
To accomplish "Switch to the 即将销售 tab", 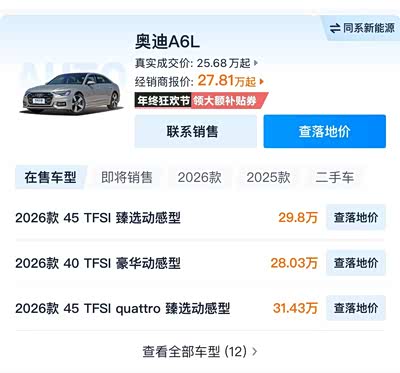I will coord(127,177).
